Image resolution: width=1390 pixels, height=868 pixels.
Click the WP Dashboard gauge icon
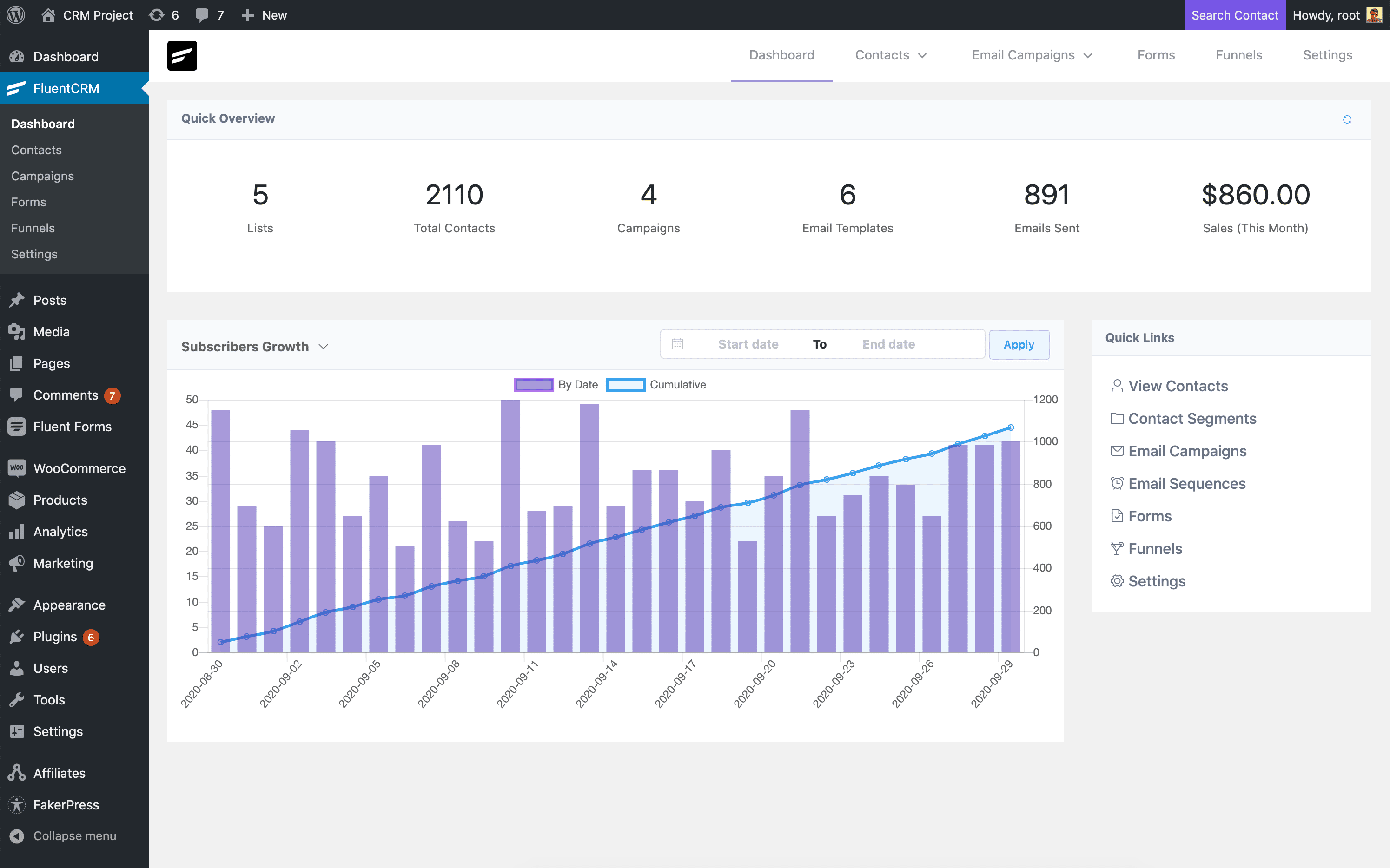[17, 57]
